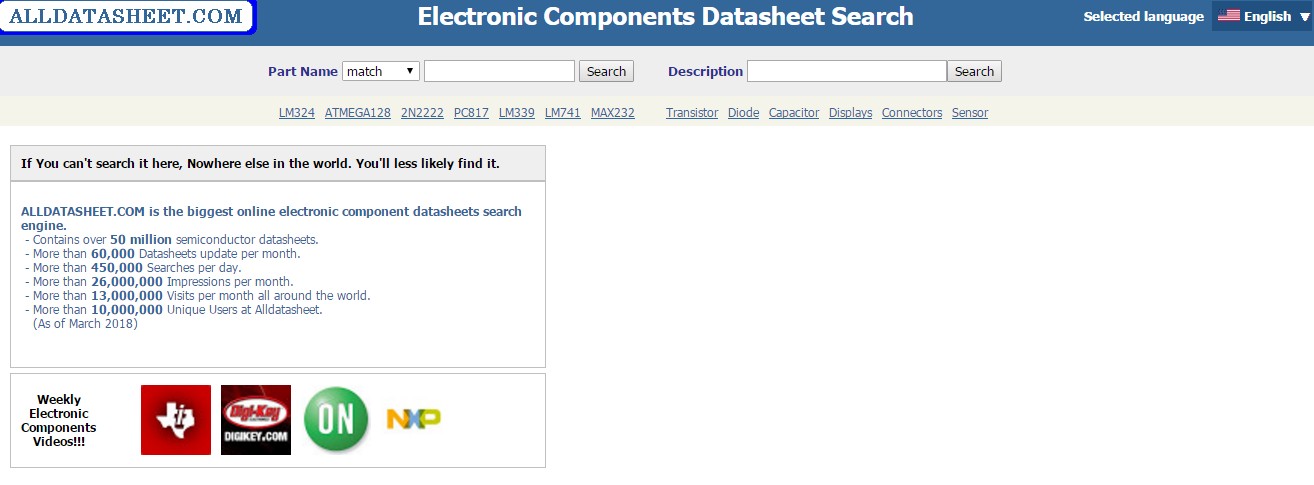Open the ATMEGA128 quick link
The image size is (1314, 485).
click(357, 113)
